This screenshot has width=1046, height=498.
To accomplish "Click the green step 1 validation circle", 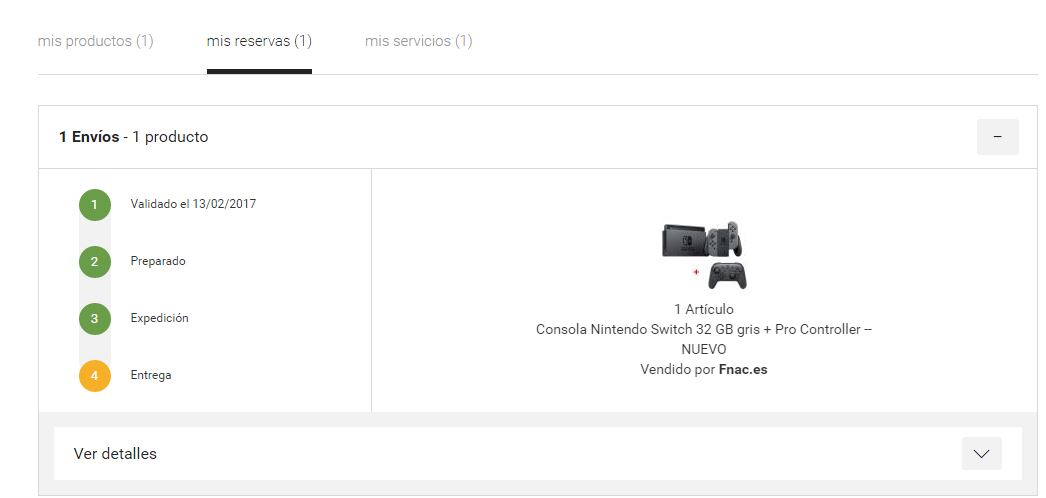I will (95, 205).
